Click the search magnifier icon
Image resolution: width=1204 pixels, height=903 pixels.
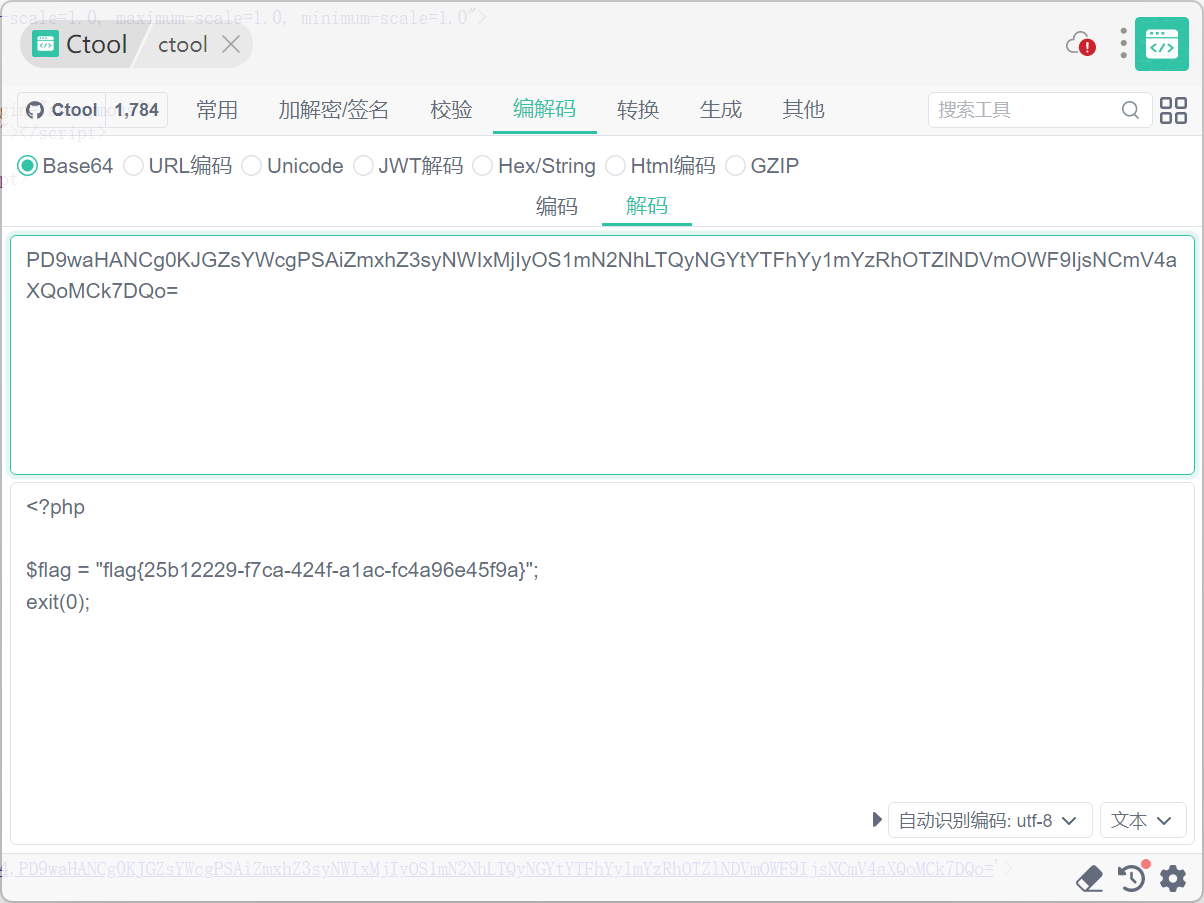pos(1130,110)
